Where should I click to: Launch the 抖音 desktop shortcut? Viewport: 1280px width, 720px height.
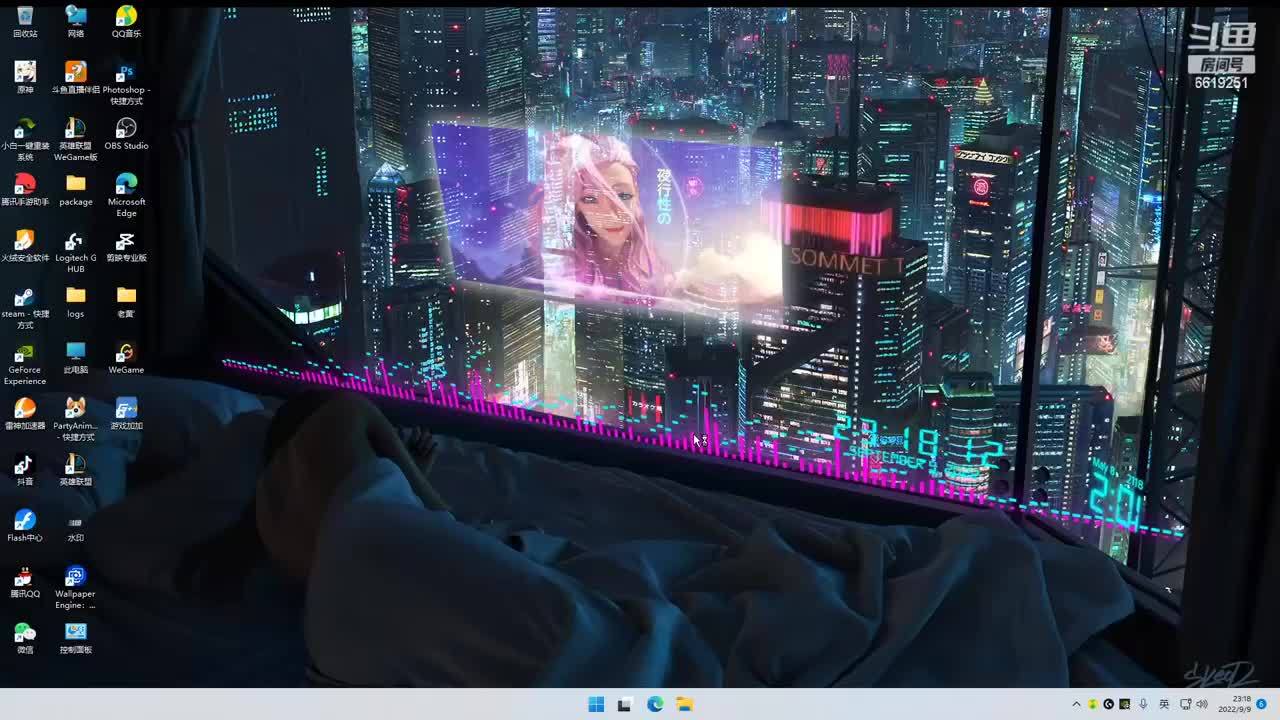coord(25,469)
